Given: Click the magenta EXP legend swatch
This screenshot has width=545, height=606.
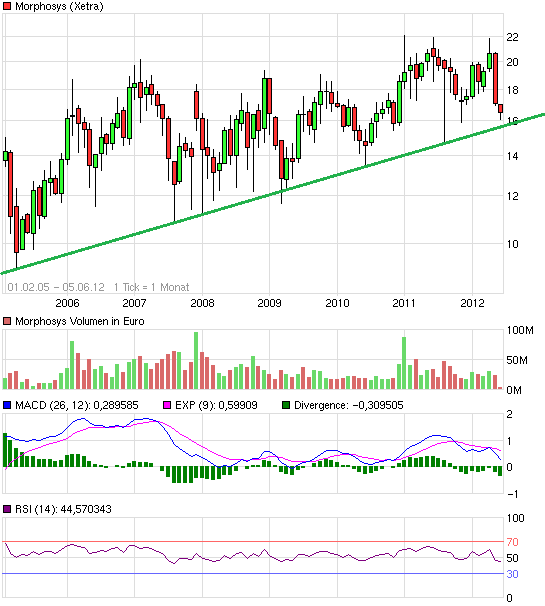Looking at the screenshot, I should click(167, 405).
